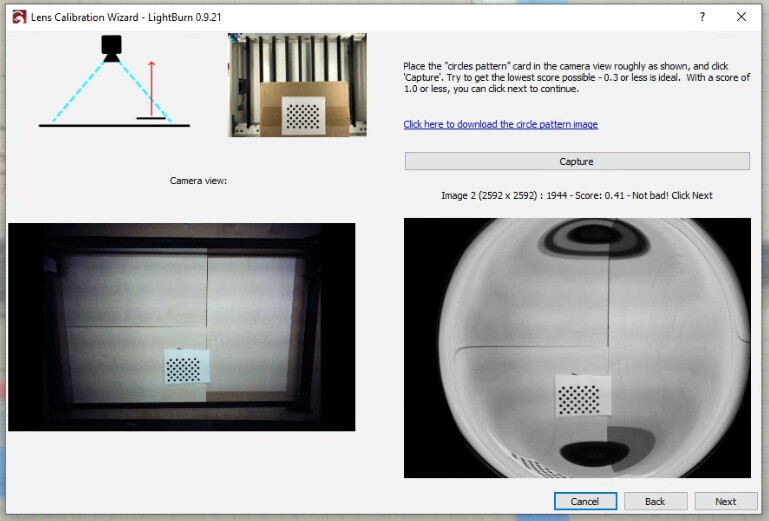Click the live camera view image
This screenshot has height=521, width=769.
click(x=181, y=327)
